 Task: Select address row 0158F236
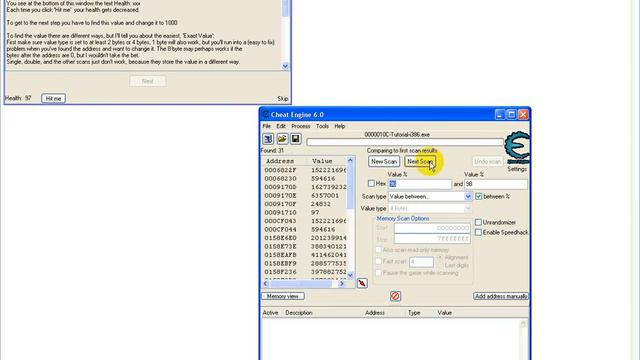coord(304,272)
